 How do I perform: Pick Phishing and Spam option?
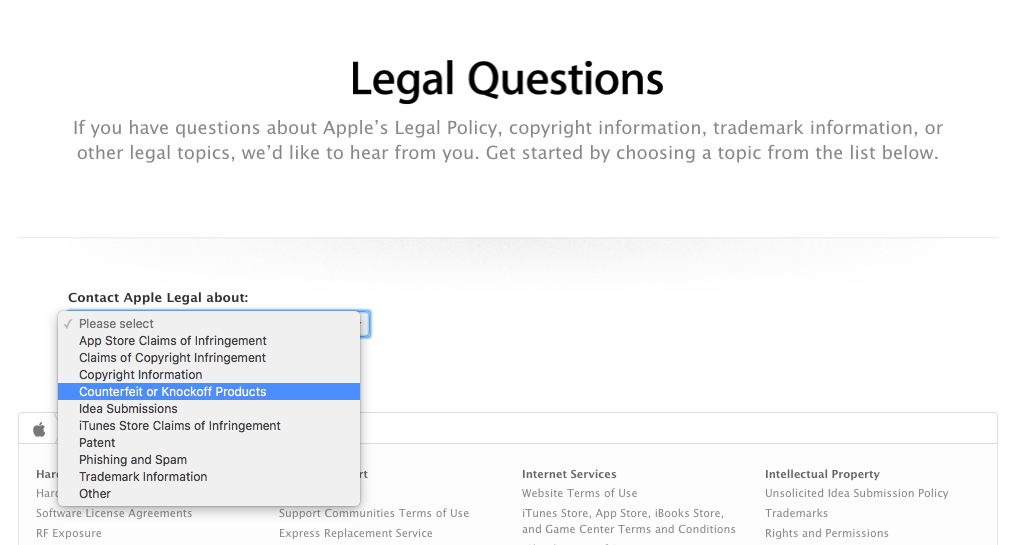pyautogui.click(x=133, y=460)
